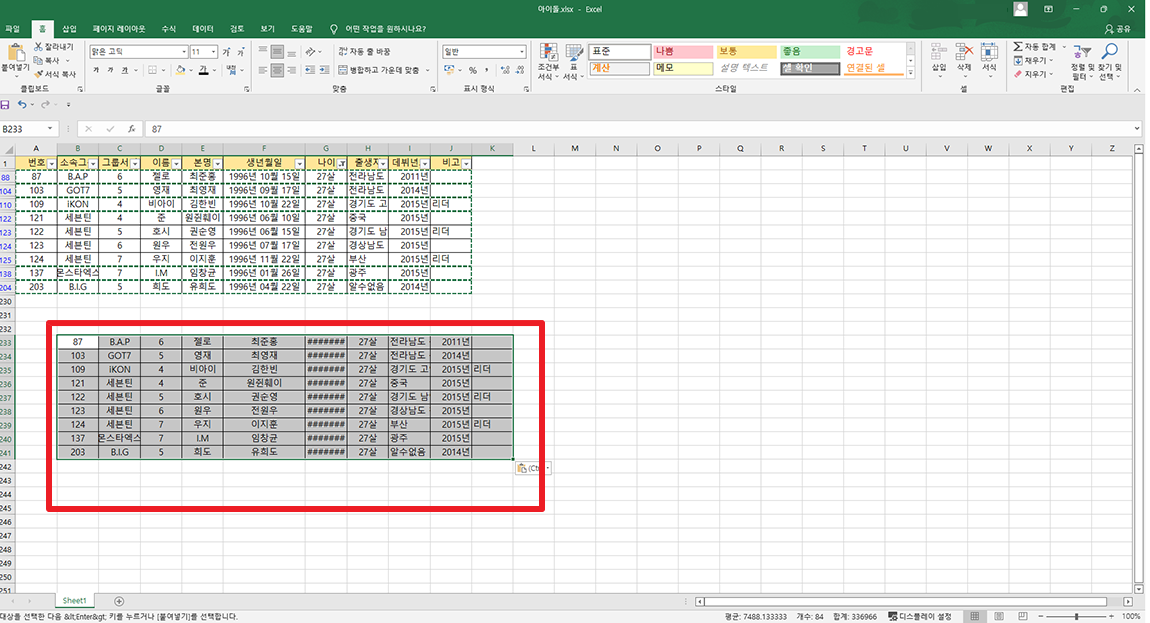Click the Increase Indent icon
This screenshot has height=623, width=1150.
[x=323, y=70]
